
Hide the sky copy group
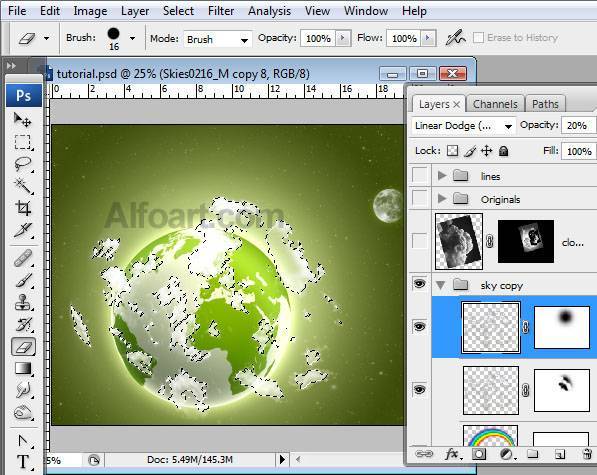coord(419,284)
